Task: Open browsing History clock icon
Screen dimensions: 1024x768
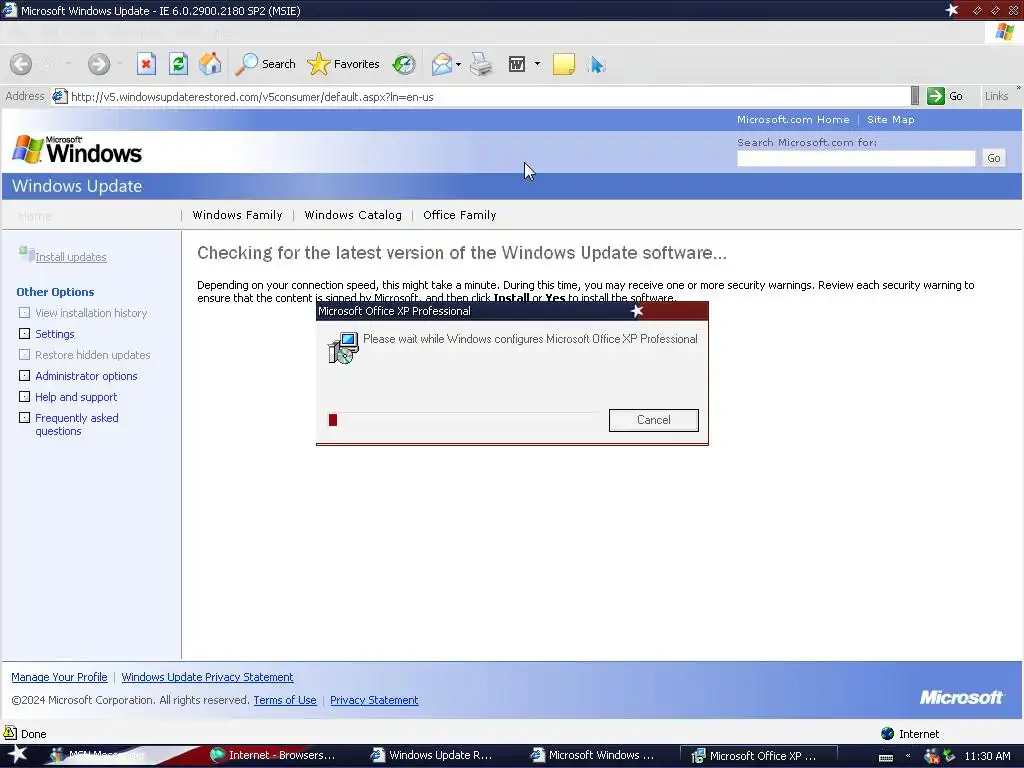Action: click(404, 64)
